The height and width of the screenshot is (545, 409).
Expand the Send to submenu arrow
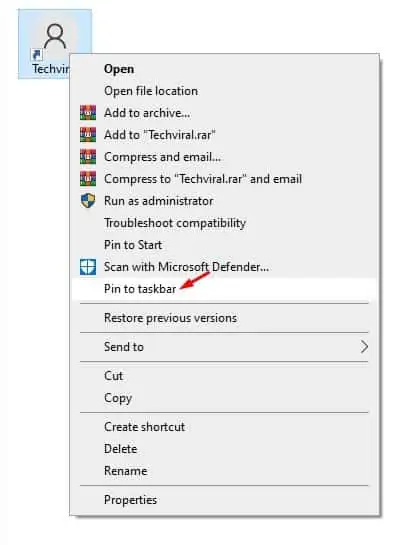pyautogui.click(x=364, y=347)
